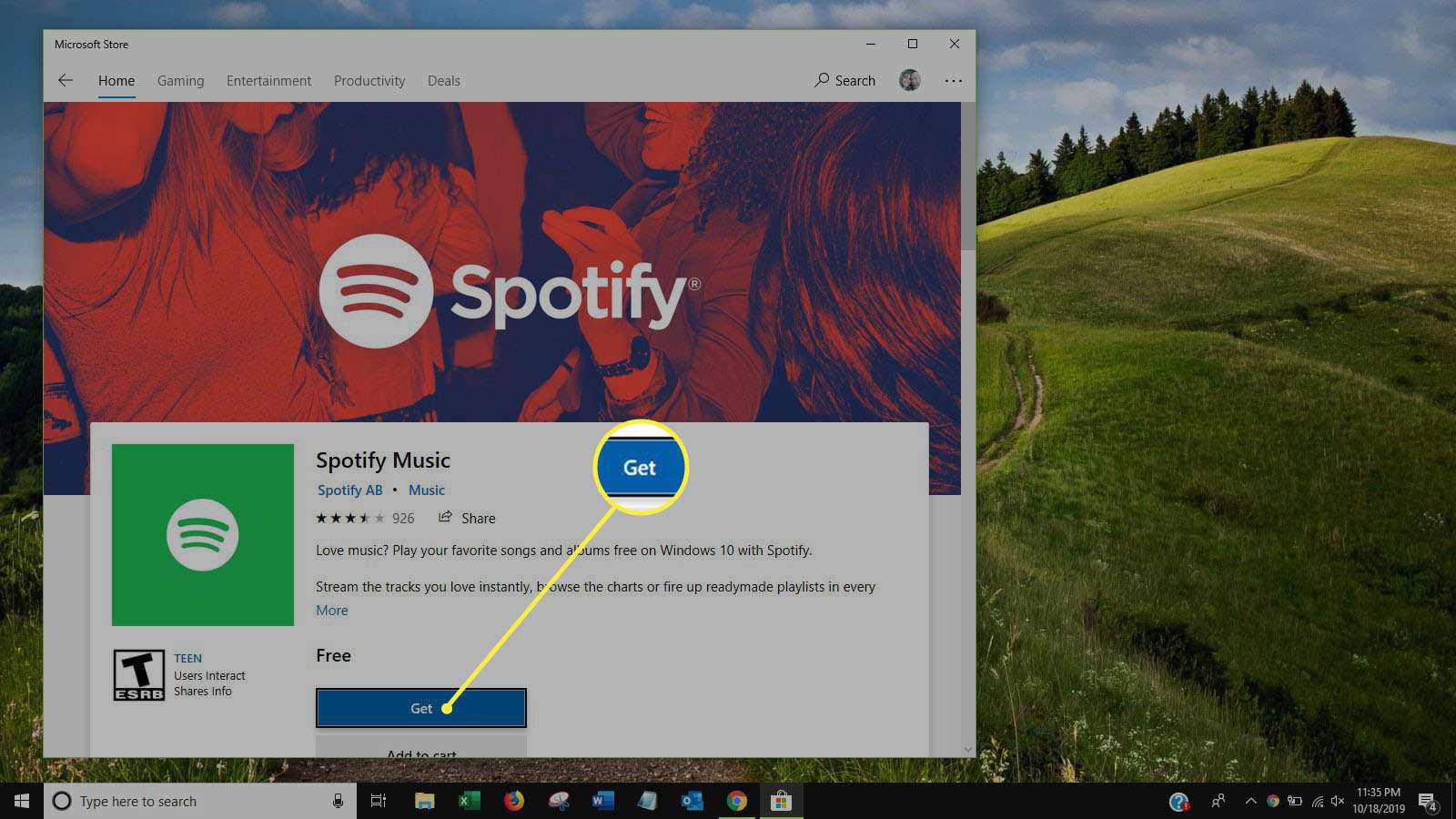Click the Chrome icon in system tray

click(1272, 801)
